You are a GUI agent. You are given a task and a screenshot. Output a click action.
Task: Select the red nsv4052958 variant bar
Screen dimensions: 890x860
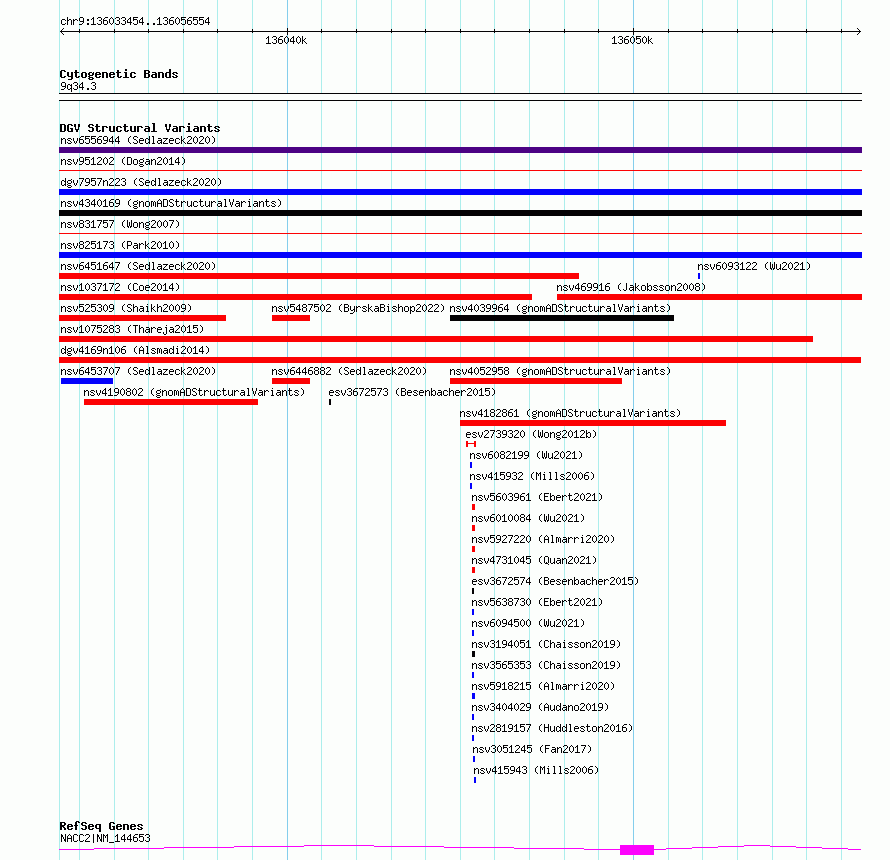(x=536, y=381)
